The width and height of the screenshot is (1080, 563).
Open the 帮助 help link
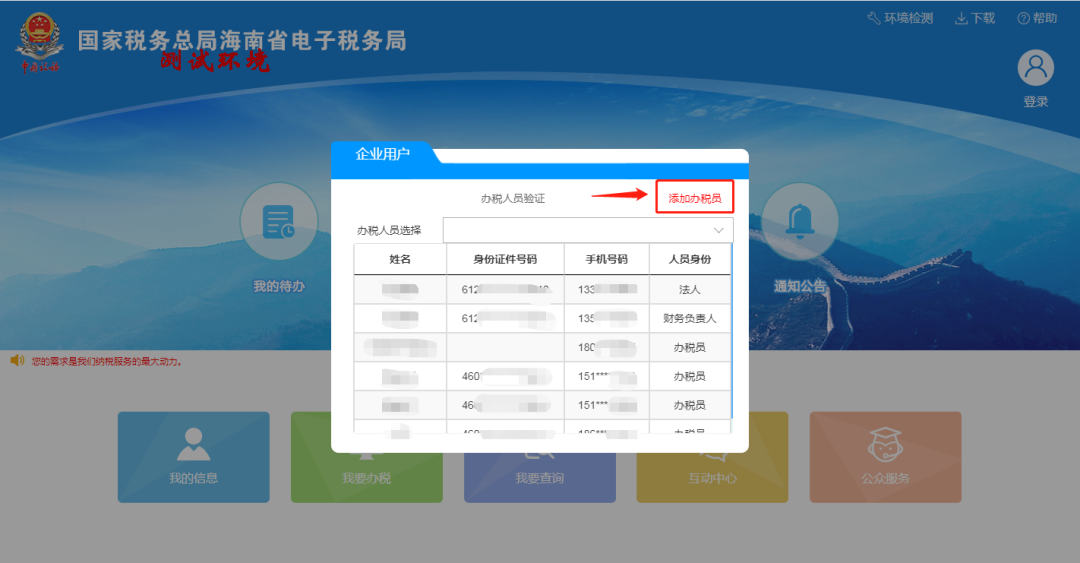pyautogui.click(x=1037, y=19)
